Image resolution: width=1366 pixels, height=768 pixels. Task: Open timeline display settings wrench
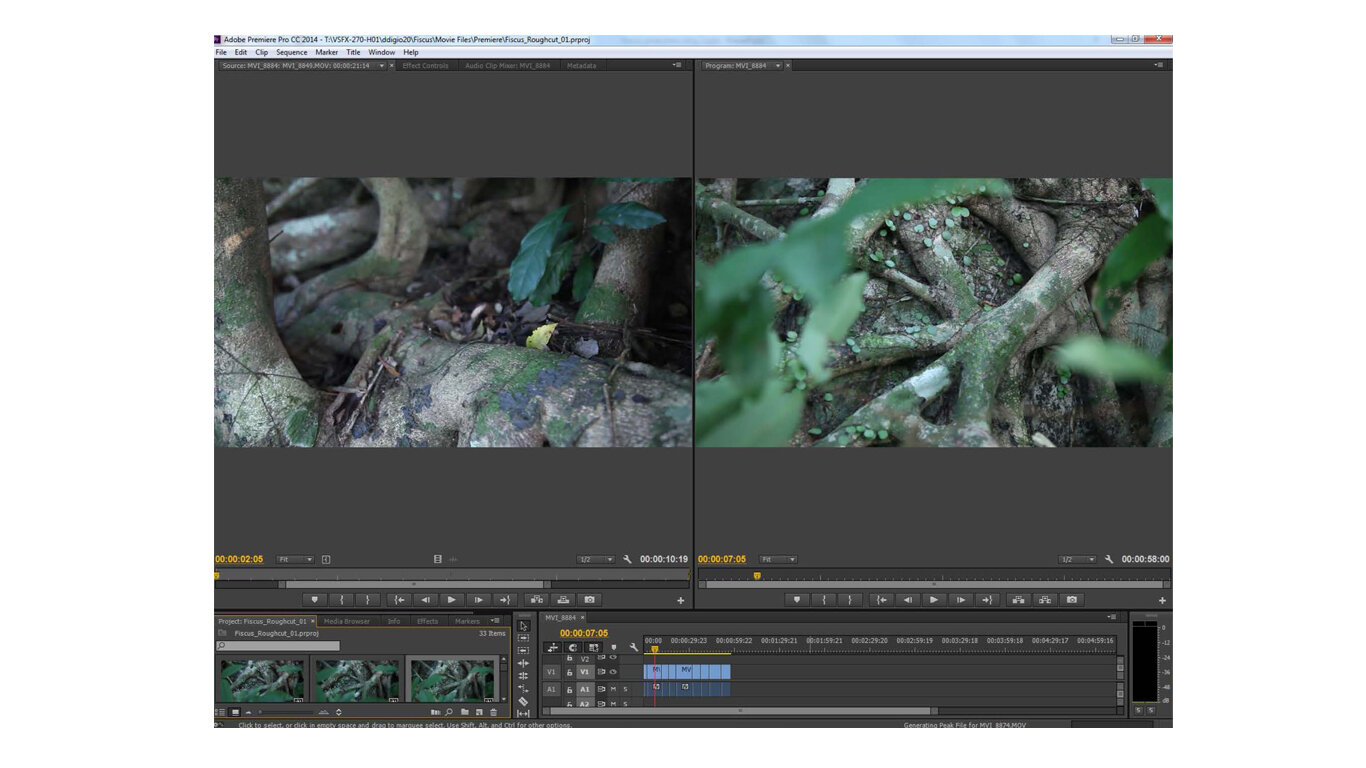pos(633,648)
